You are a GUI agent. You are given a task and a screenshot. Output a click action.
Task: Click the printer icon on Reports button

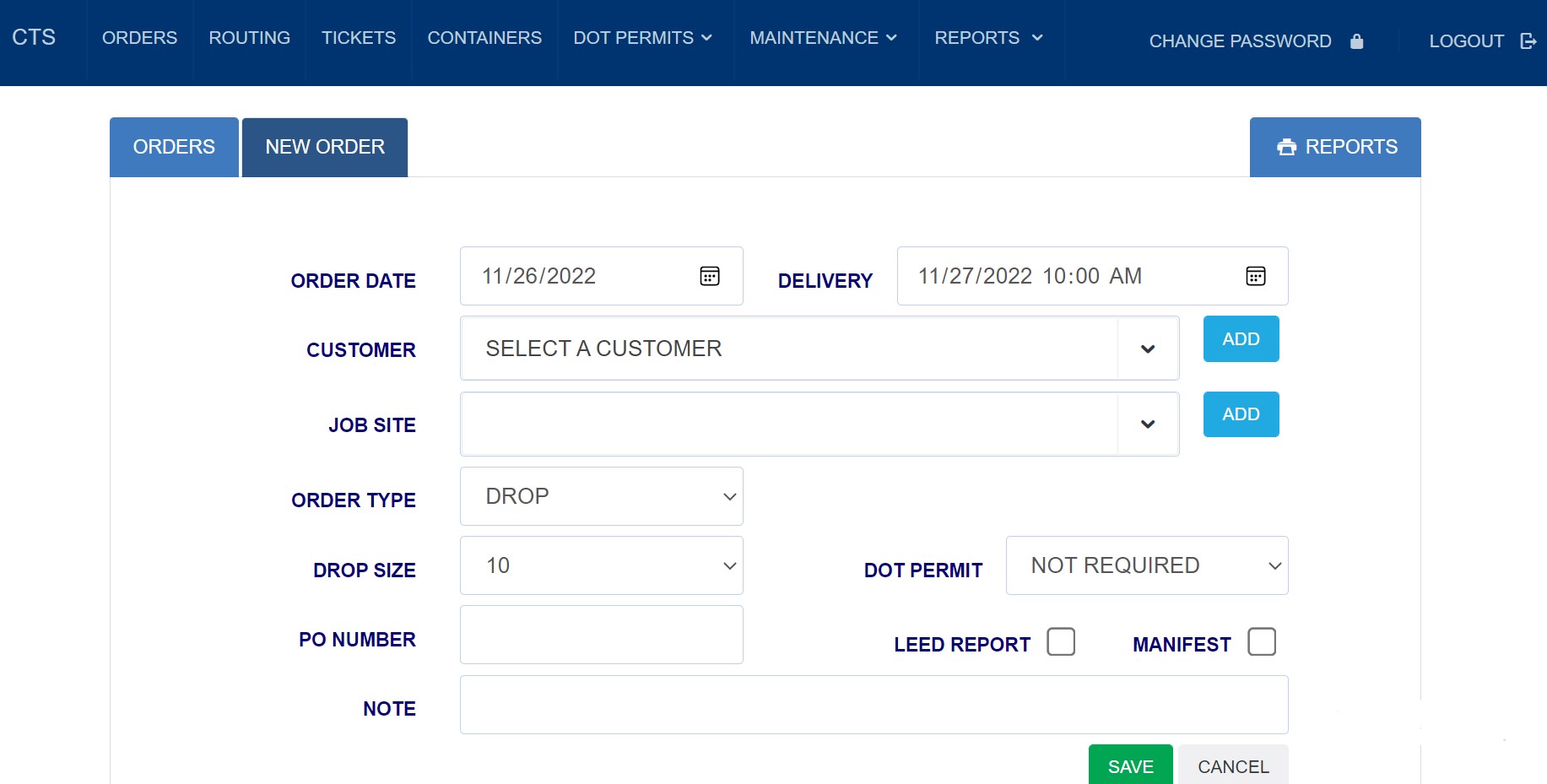[1286, 147]
